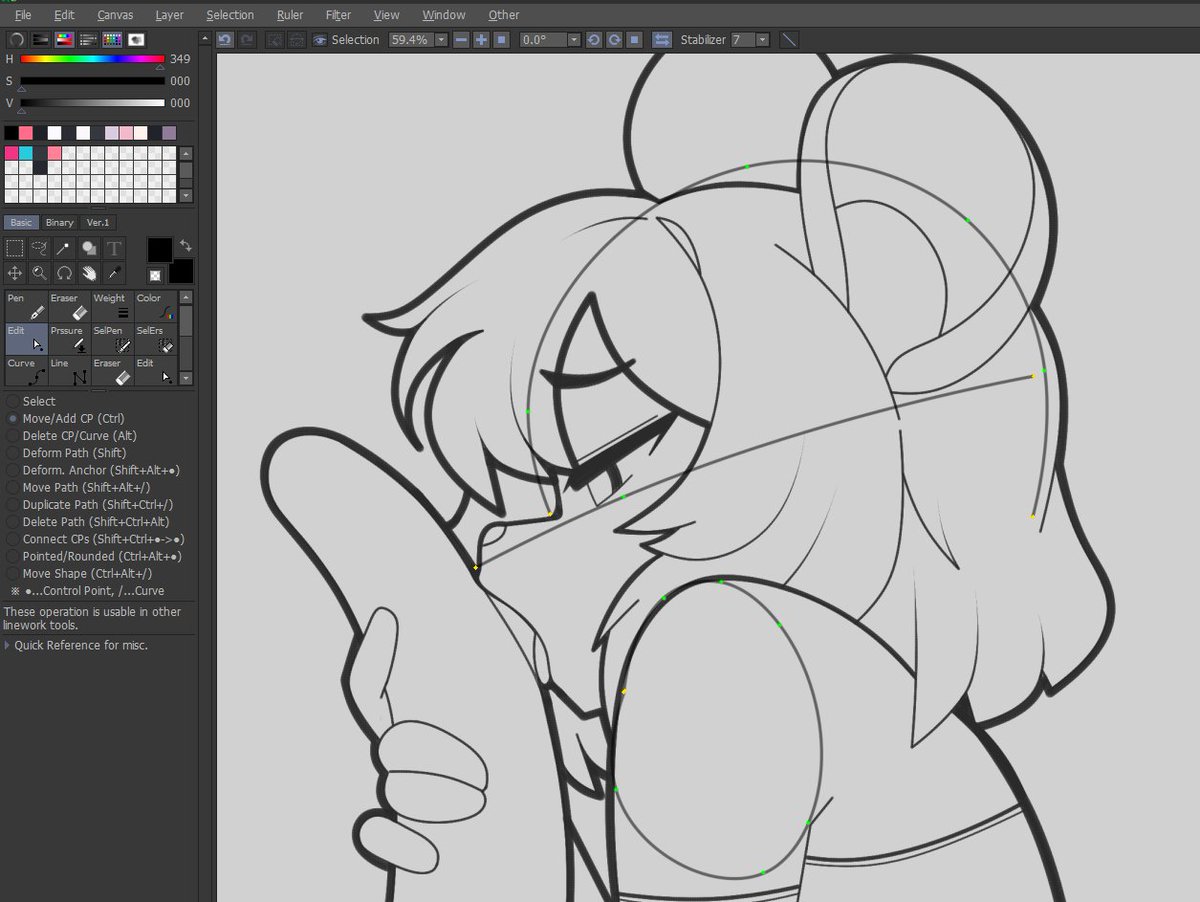Choose Duplicate Path option
This screenshot has height=902, width=1200.
[x=90, y=505]
